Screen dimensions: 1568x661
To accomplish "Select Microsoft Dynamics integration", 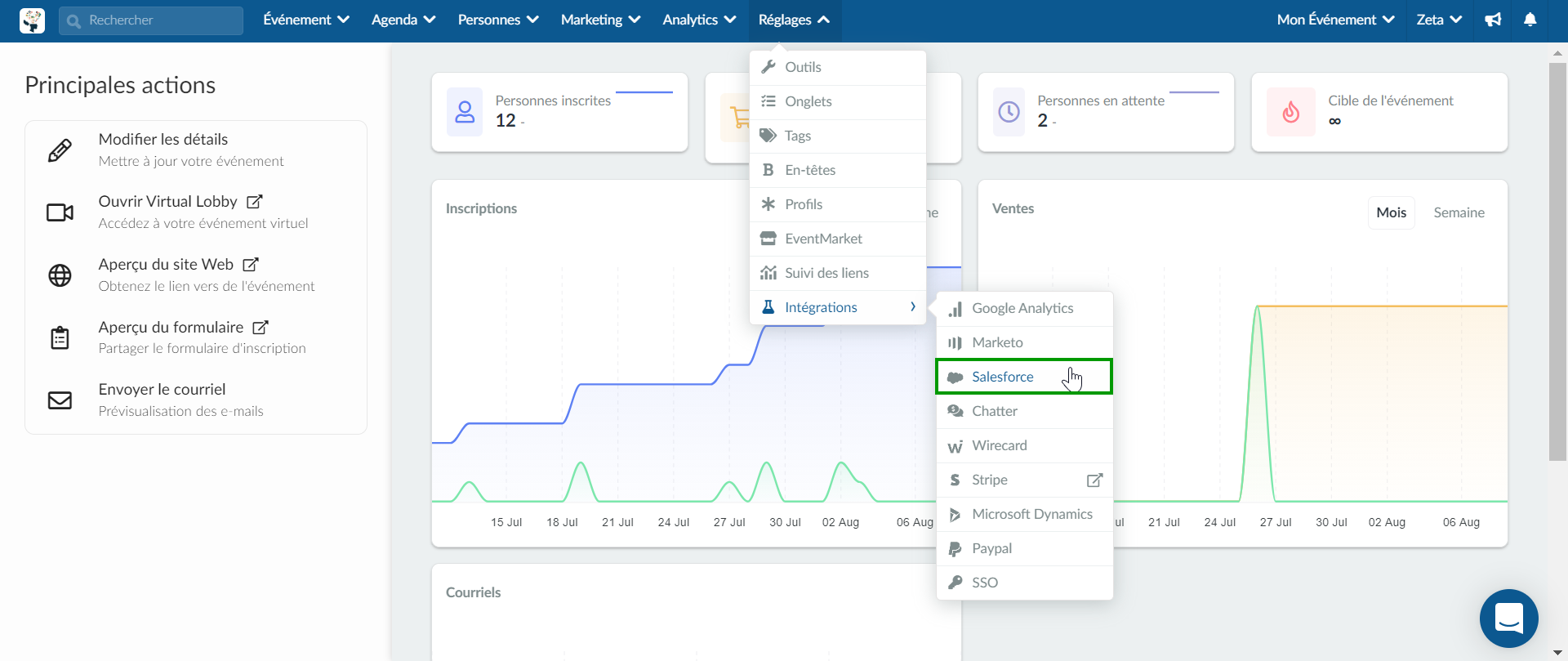I will coord(1024,514).
